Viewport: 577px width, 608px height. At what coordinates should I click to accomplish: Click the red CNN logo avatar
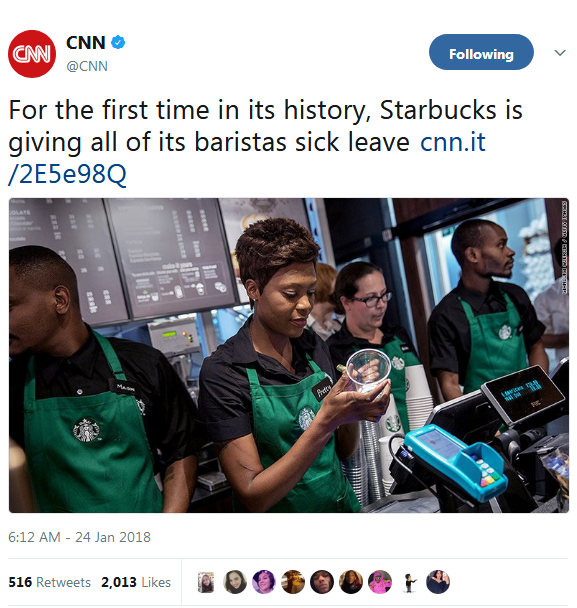(32, 54)
